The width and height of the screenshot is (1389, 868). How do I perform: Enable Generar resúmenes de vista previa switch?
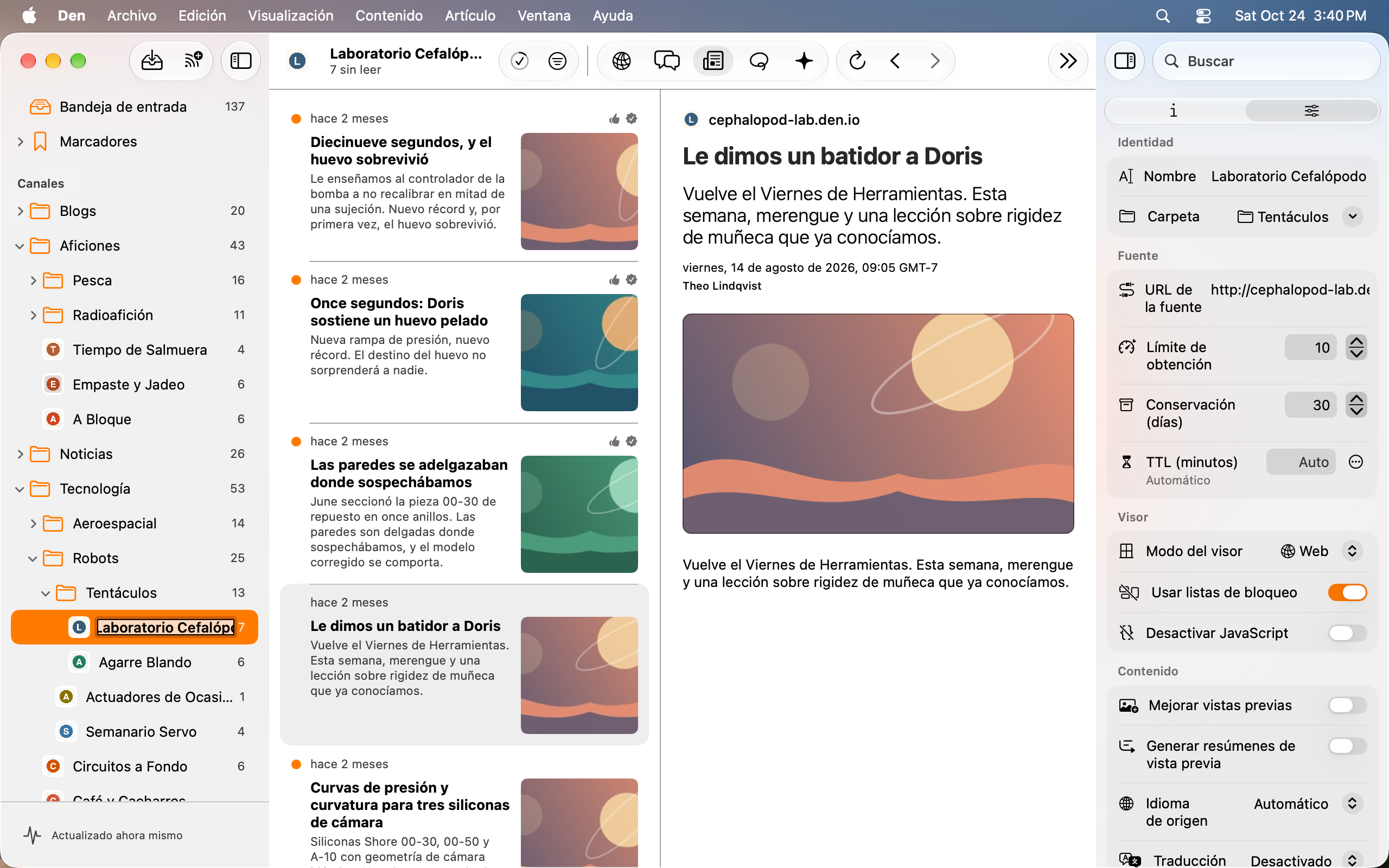pos(1347,746)
